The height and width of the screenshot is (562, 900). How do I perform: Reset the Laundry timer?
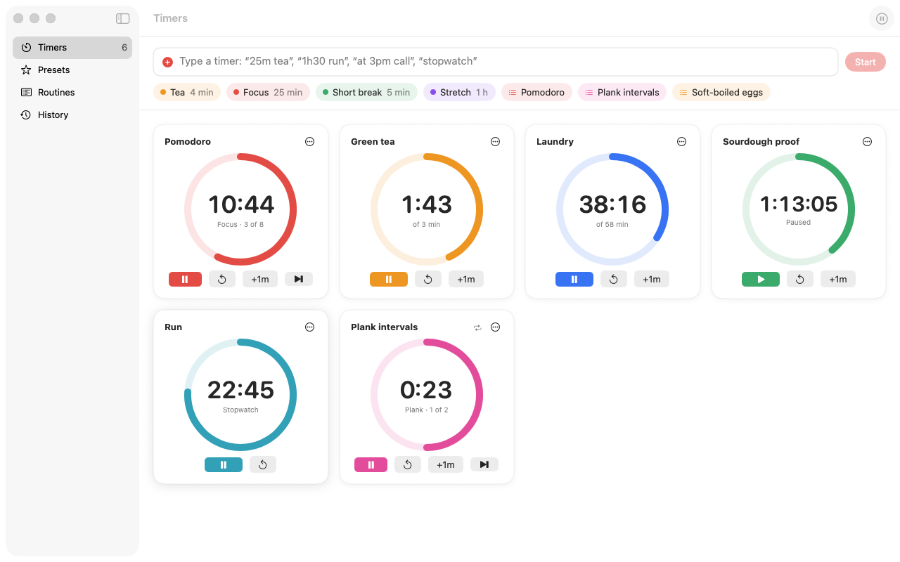click(614, 280)
